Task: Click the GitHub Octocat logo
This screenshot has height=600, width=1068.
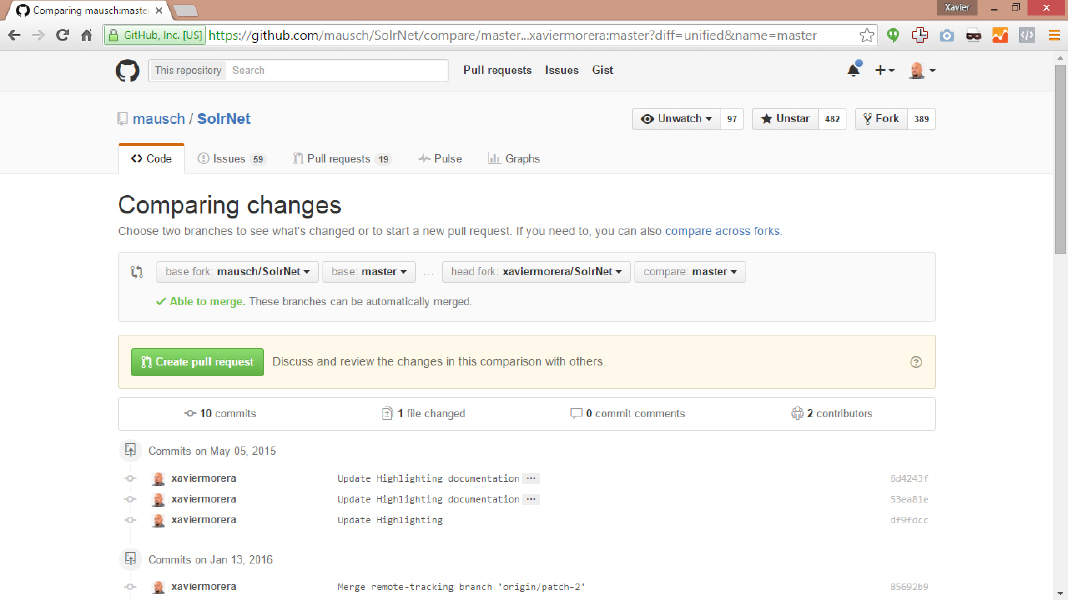Action: (127, 70)
